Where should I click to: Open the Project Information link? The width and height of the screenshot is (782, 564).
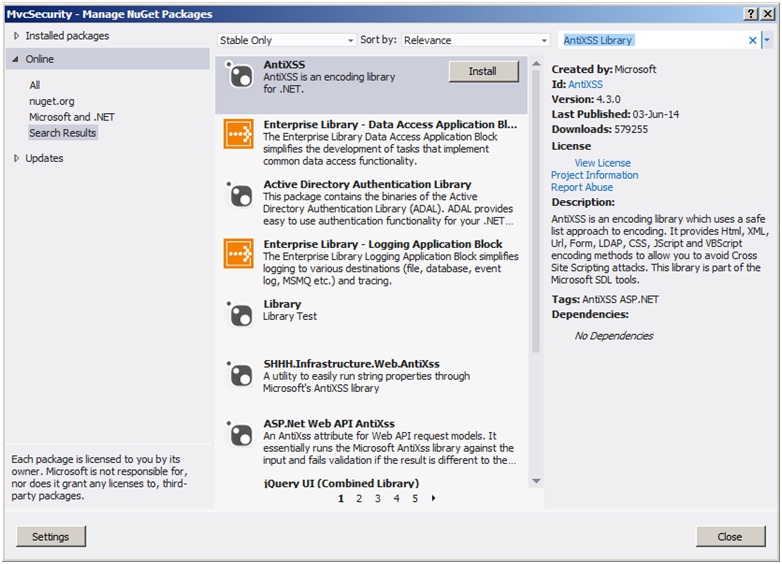point(594,175)
